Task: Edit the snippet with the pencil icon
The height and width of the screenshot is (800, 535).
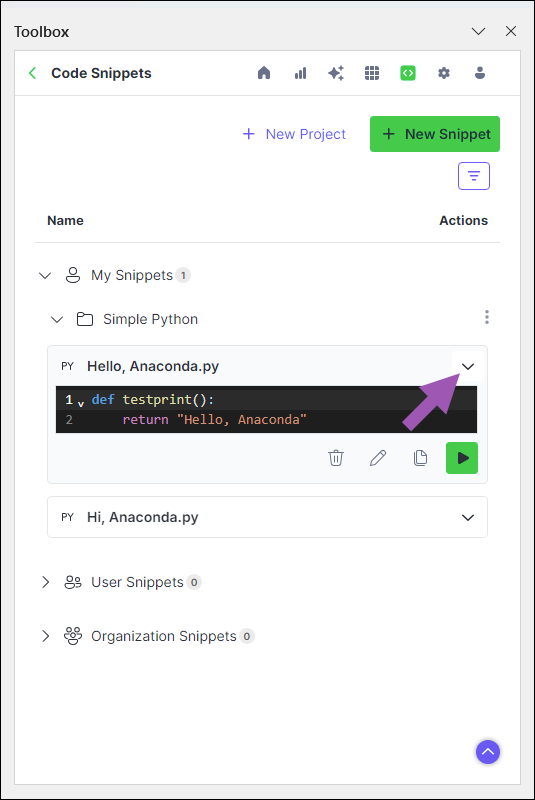Action: (x=378, y=458)
